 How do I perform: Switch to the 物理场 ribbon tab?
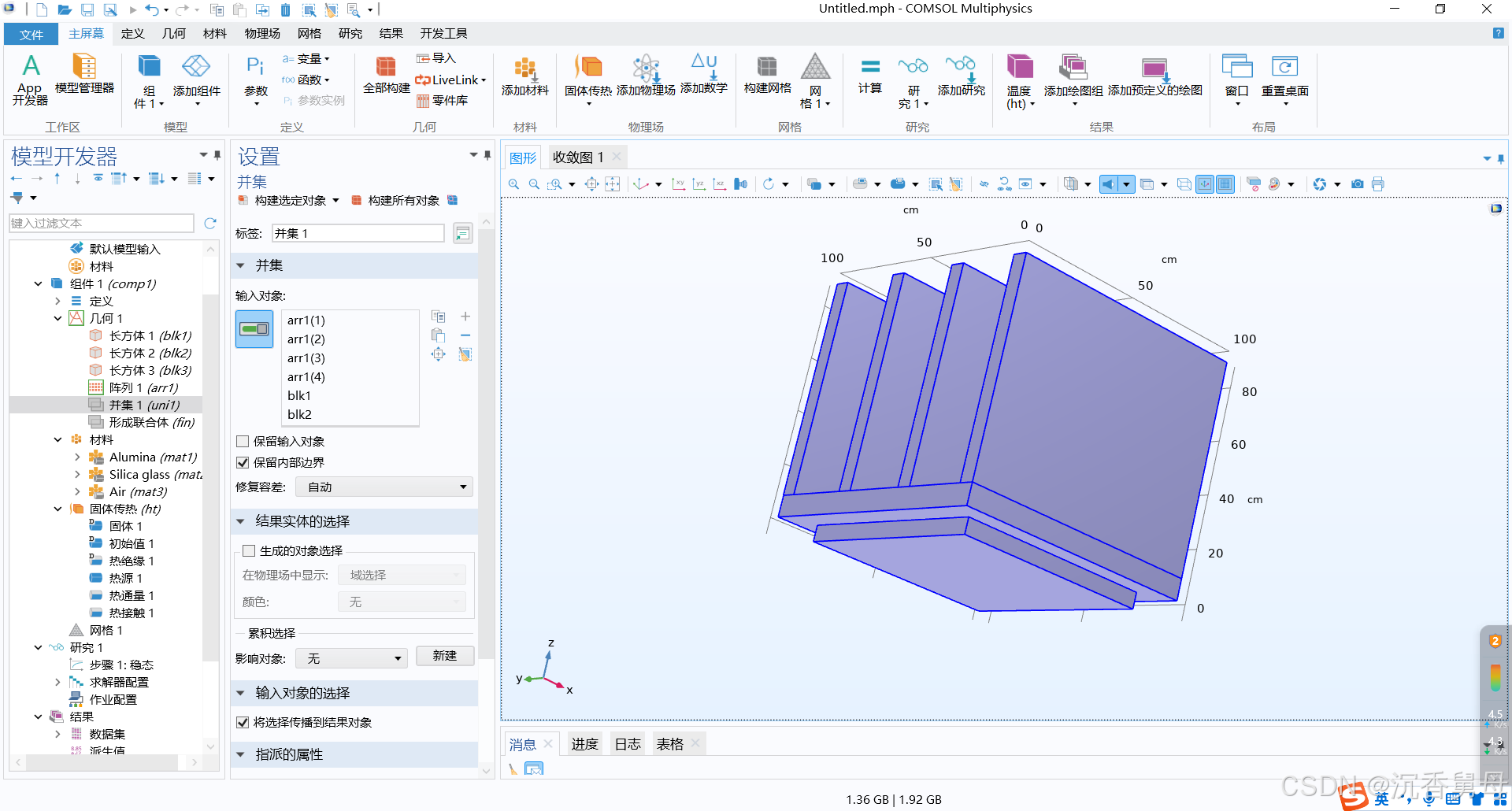tap(262, 34)
